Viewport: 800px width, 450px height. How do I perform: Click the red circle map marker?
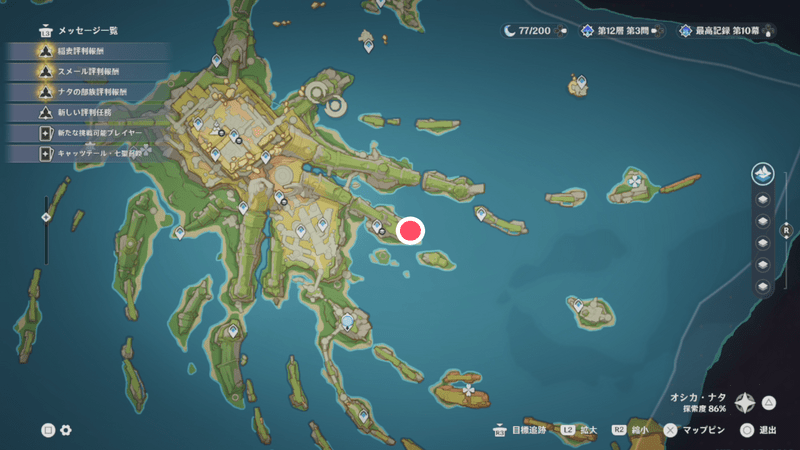point(410,231)
